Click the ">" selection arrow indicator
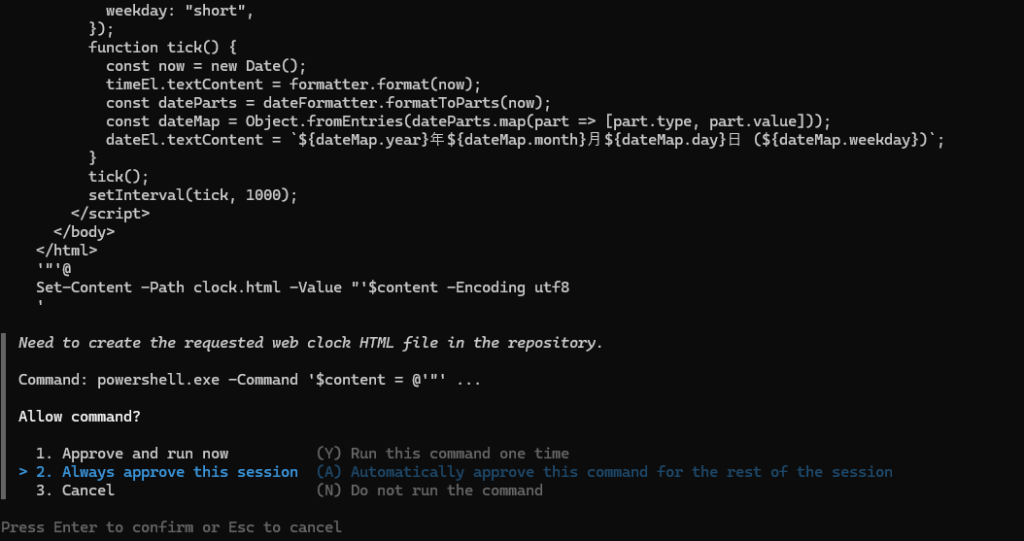Image resolution: width=1024 pixels, height=541 pixels. [23, 472]
